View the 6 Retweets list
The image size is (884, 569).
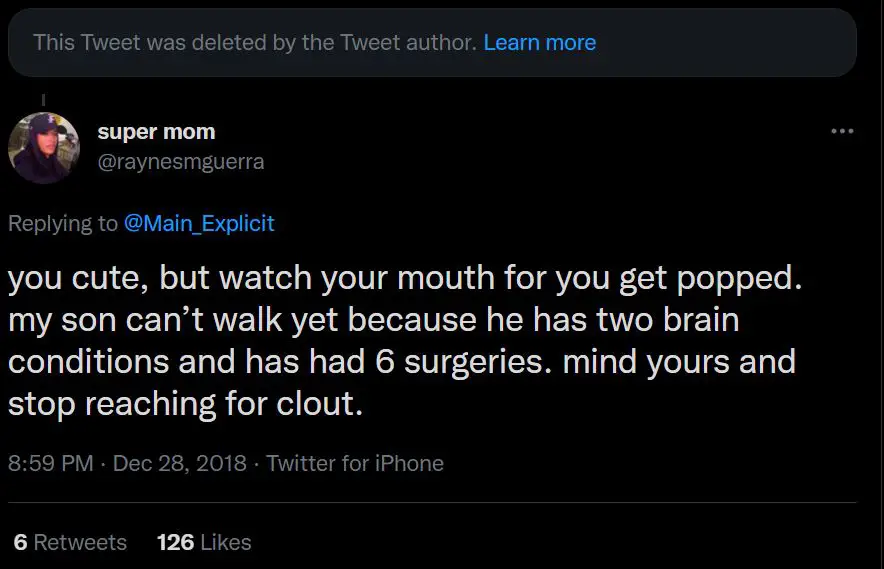[x=70, y=542]
